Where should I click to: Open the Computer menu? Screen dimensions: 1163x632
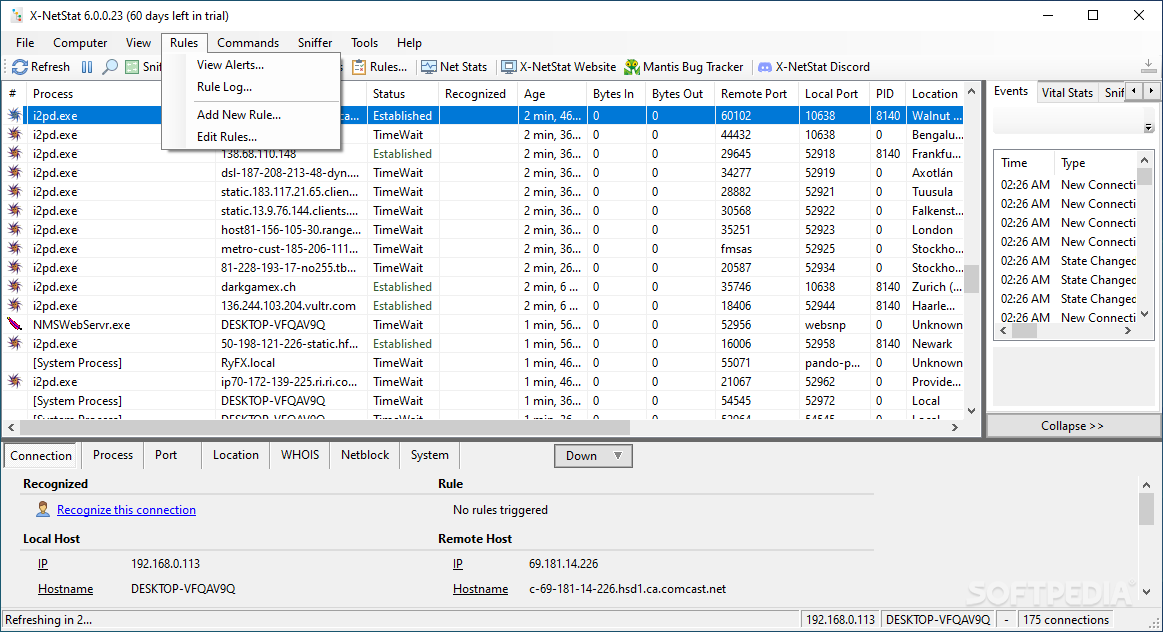click(x=80, y=43)
